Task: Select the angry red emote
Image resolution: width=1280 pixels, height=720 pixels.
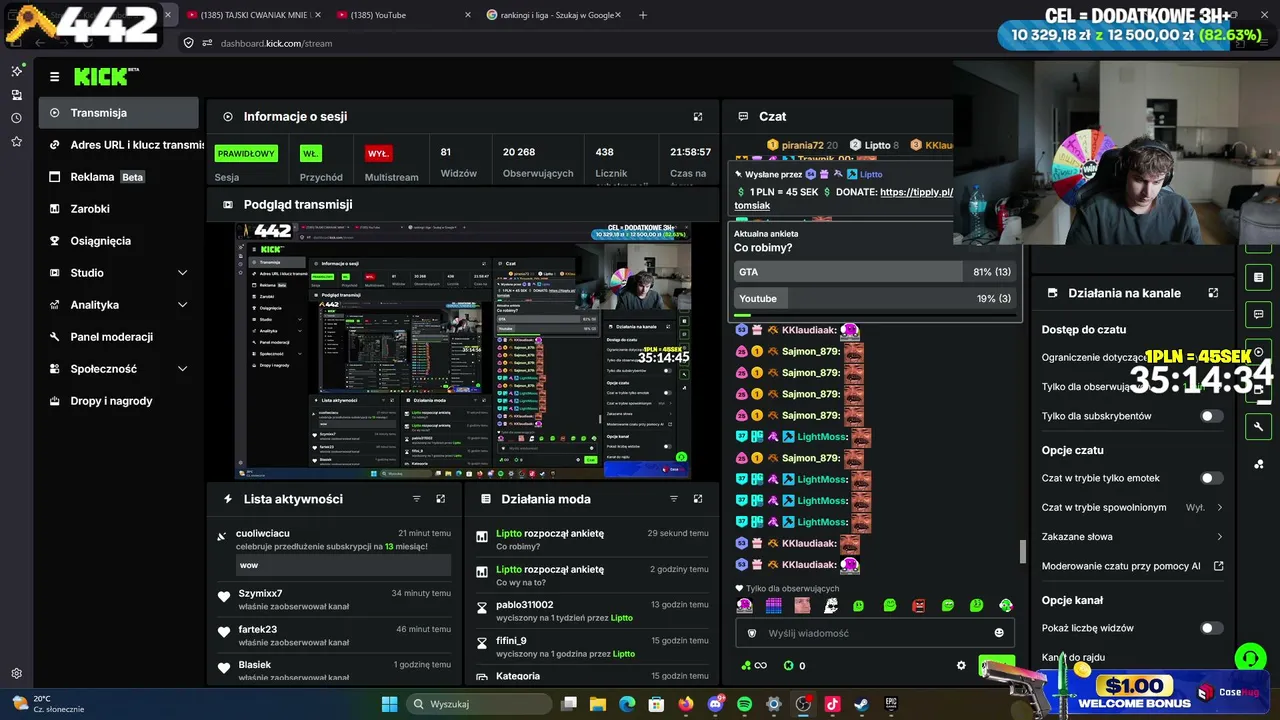Action: pyautogui.click(x=919, y=605)
